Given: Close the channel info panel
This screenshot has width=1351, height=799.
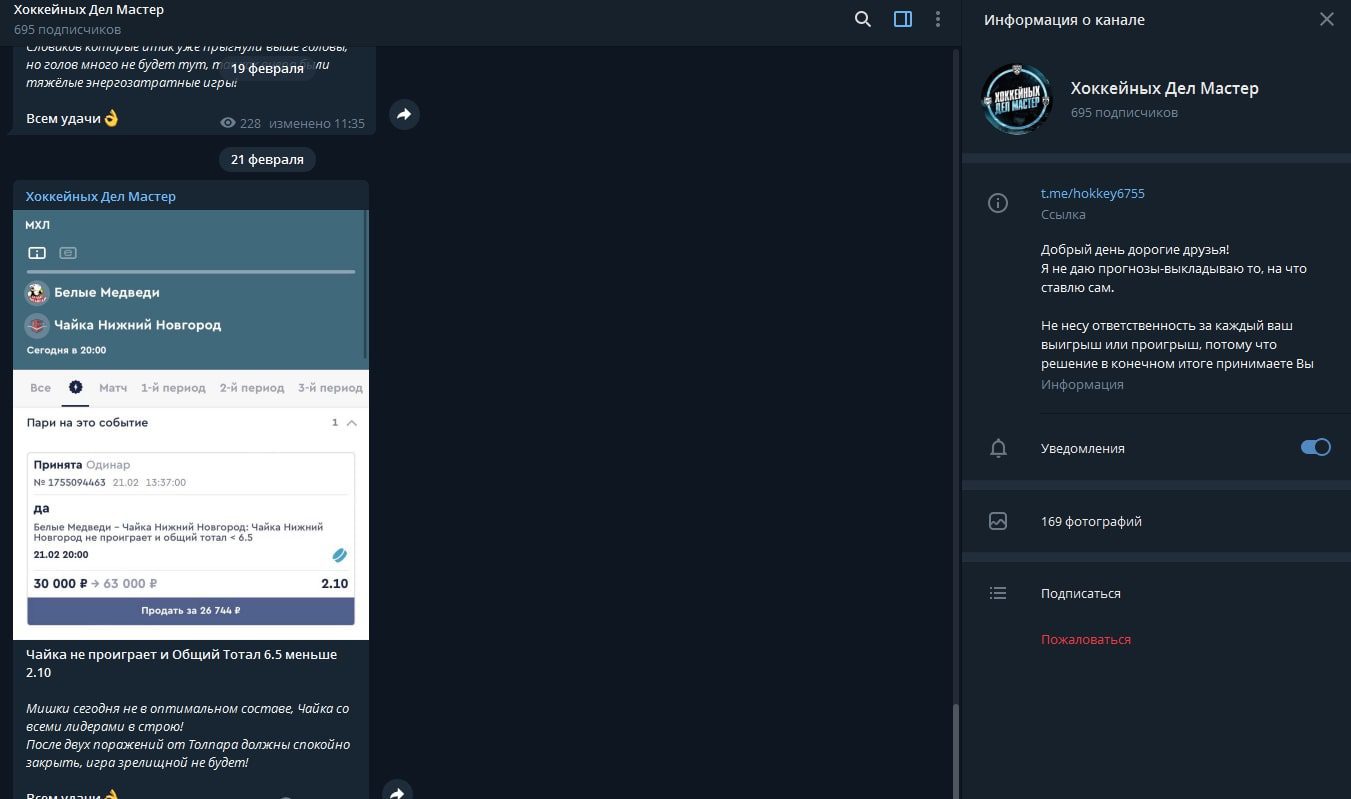Looking at the screenshot, I should pyautogui.click(x=1326, y=19).
